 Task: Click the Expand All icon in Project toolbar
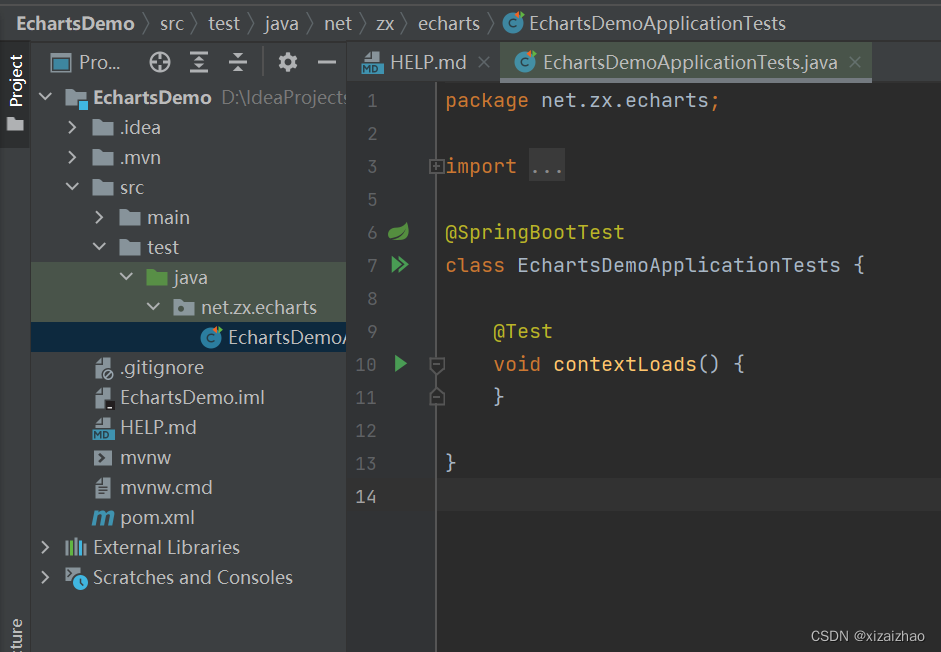pos(199,62)
